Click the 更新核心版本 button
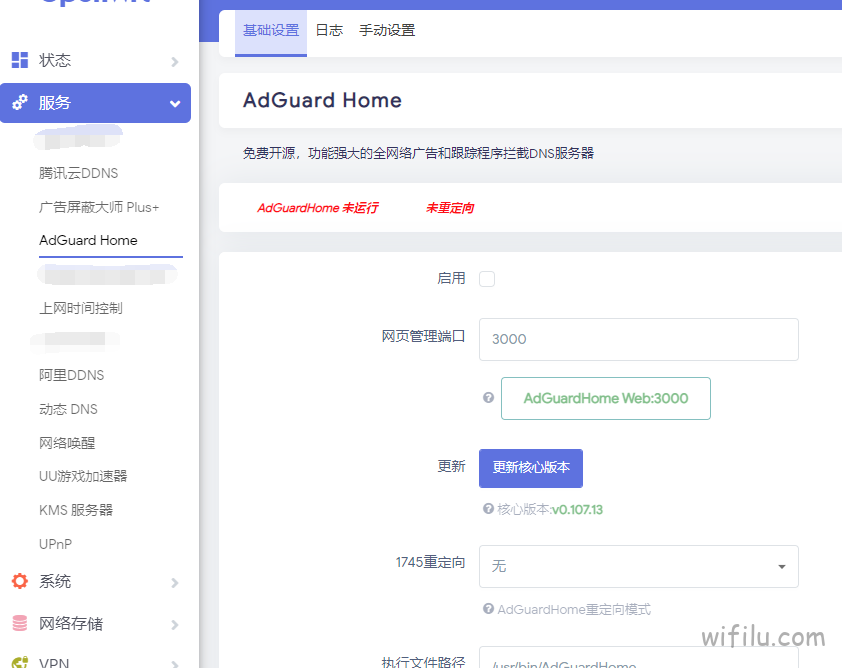Image resolution: width=842 pixels, height=668 pixels. [531, 468]
